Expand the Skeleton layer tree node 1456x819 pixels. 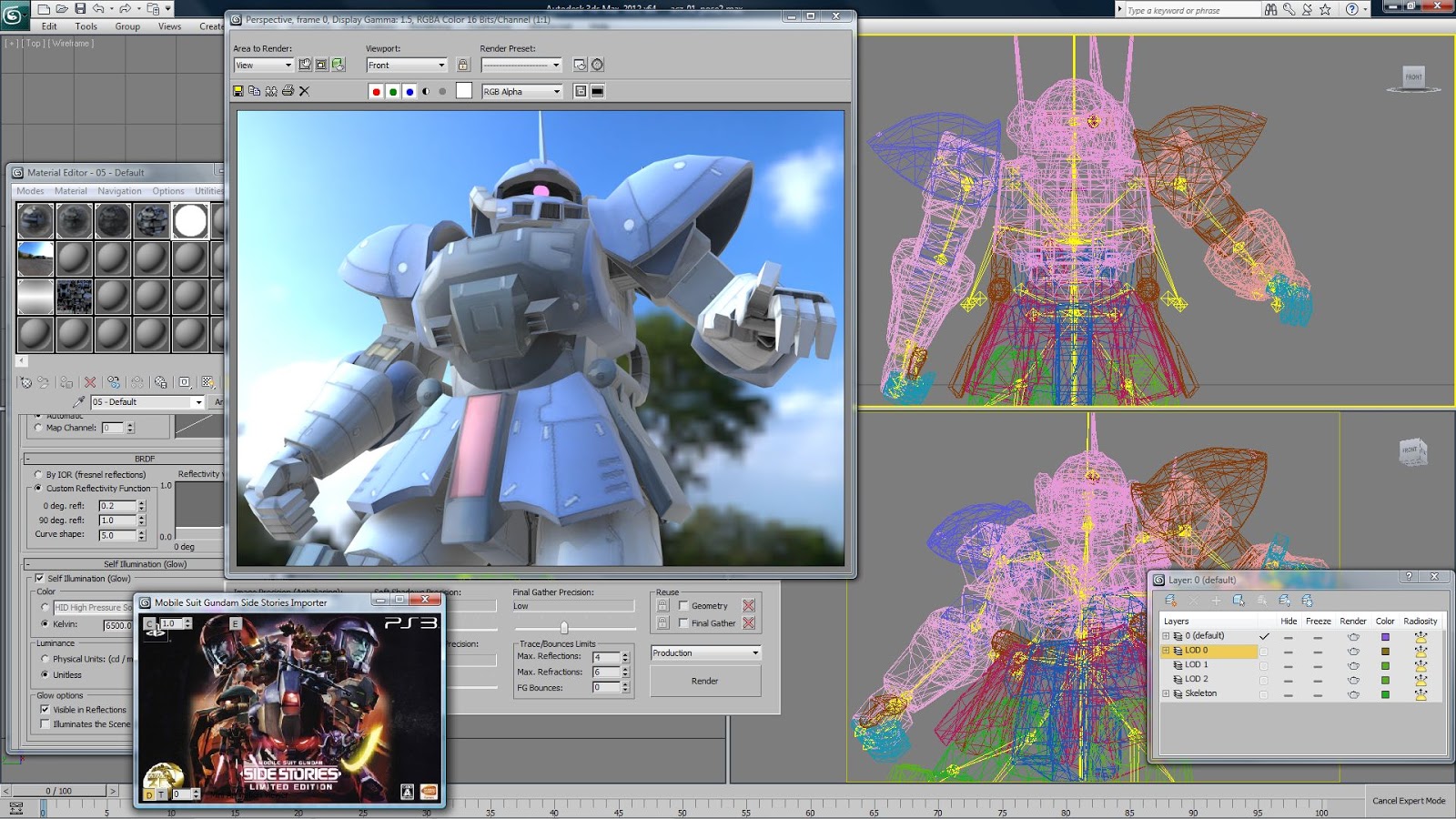(x=1166, y=693)
